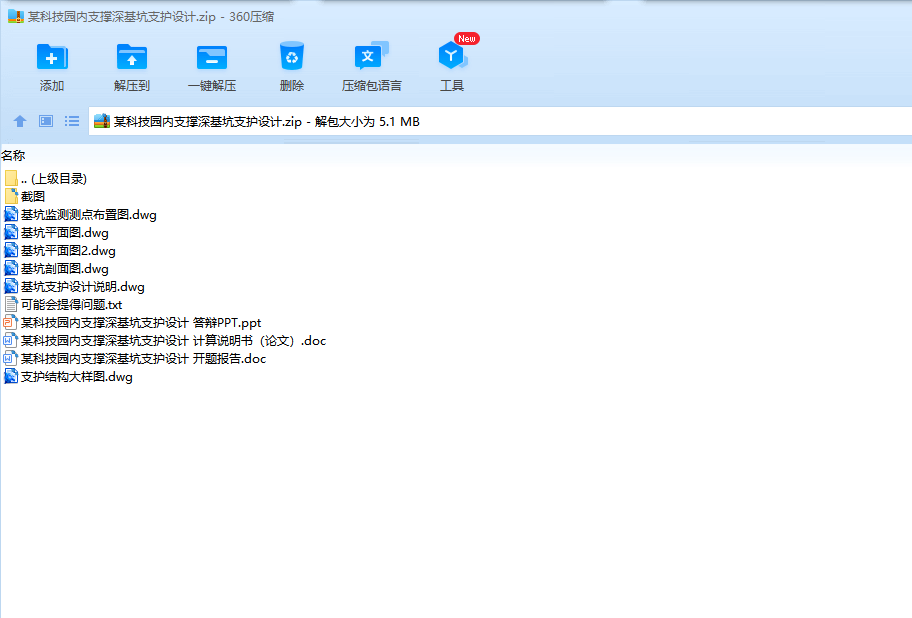Click the icon of 基坑监测测点布置图.dwg
The image size is (912, 618).
pyautogui.click(x=11, y=214)
